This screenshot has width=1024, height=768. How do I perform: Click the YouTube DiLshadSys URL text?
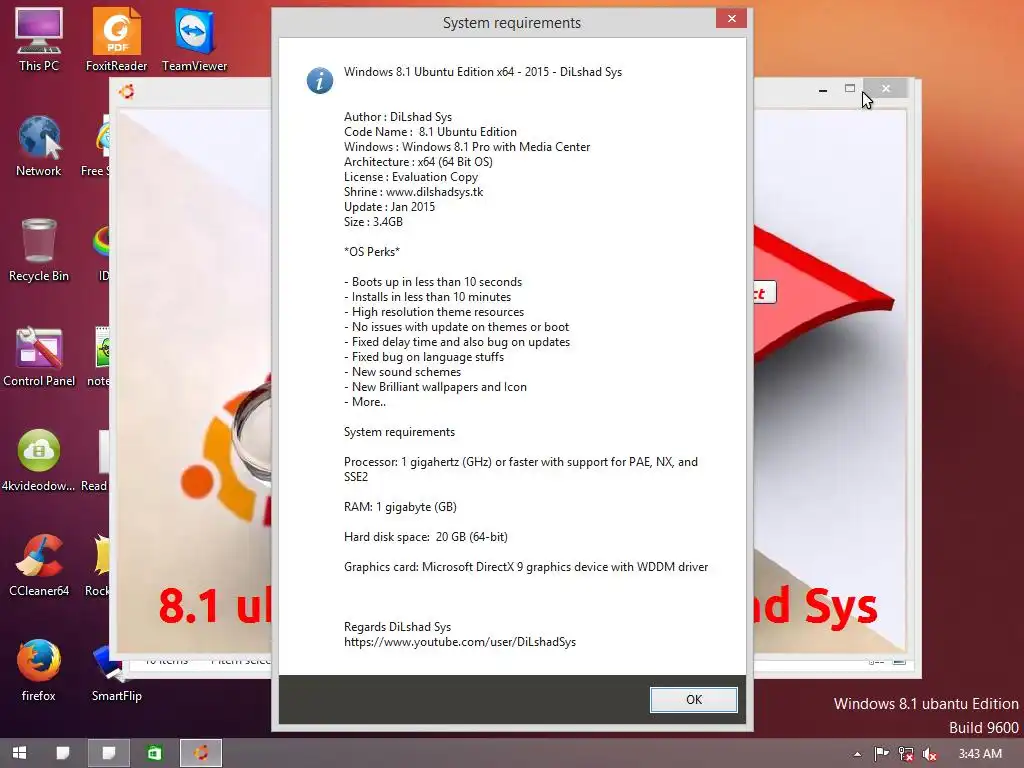(x=460, y=642)
